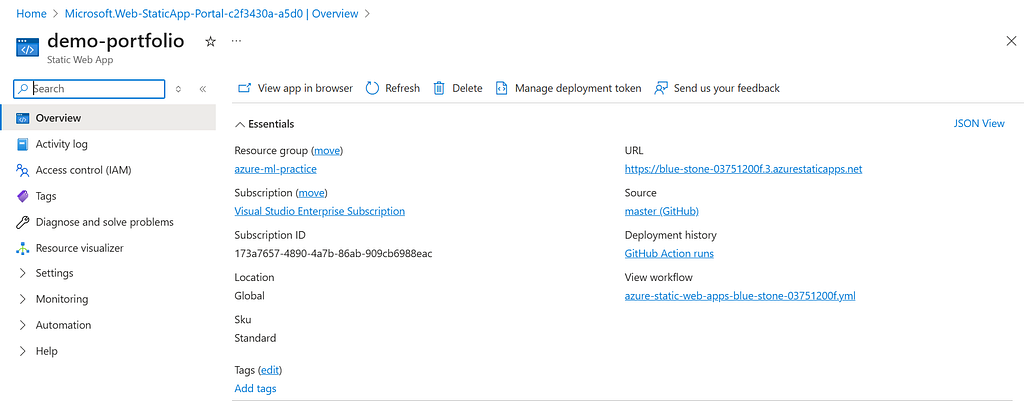
Task: Open the blue-stone azurestaticapps.net URL
Action: tap(743, 169)
